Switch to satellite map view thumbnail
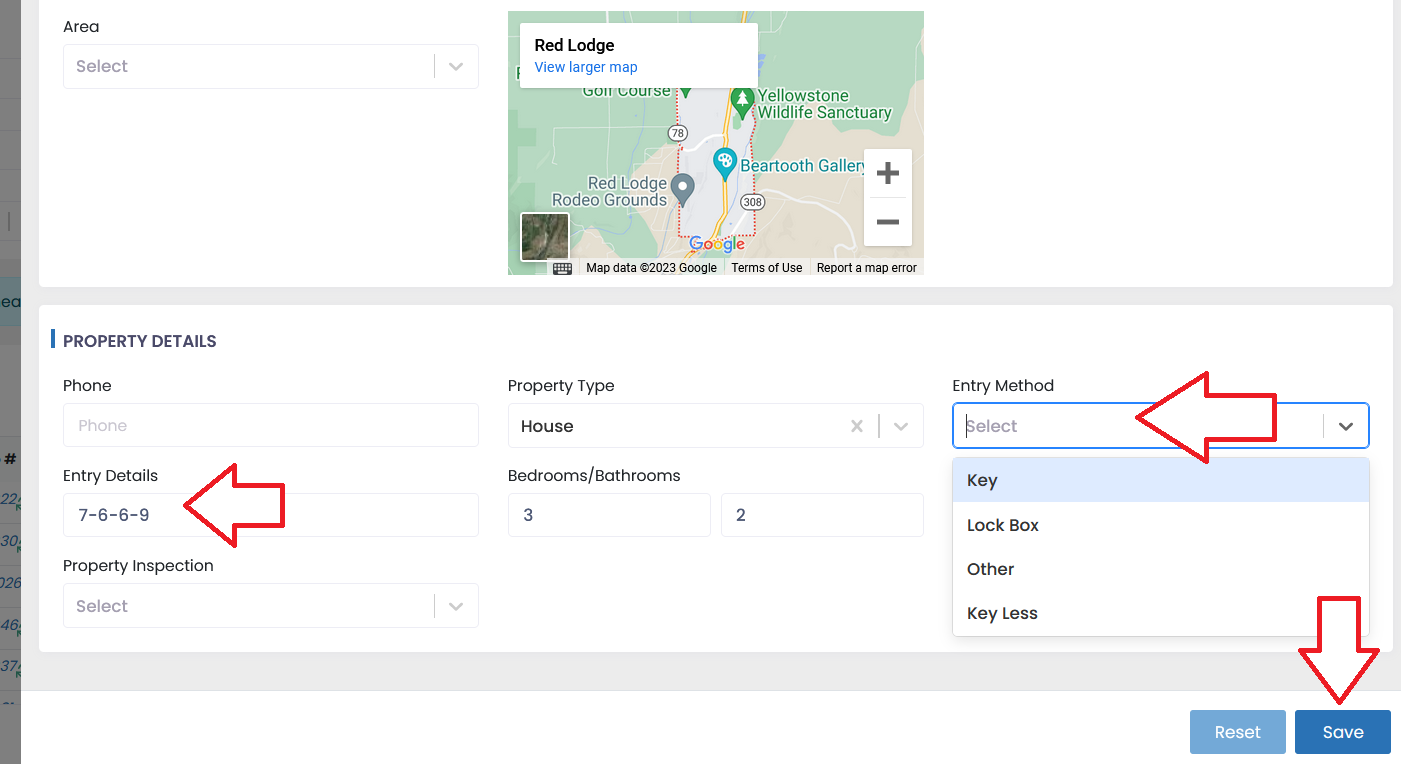 click(x=545, y=237)
